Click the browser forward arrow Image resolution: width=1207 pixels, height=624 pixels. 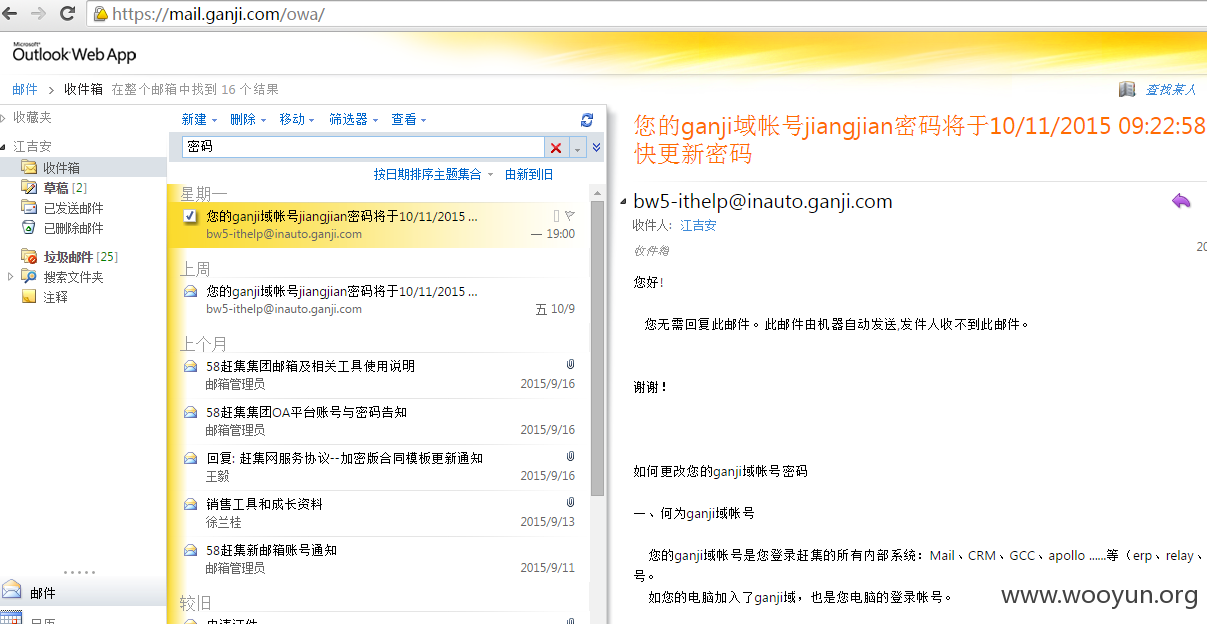pos(39,14)
